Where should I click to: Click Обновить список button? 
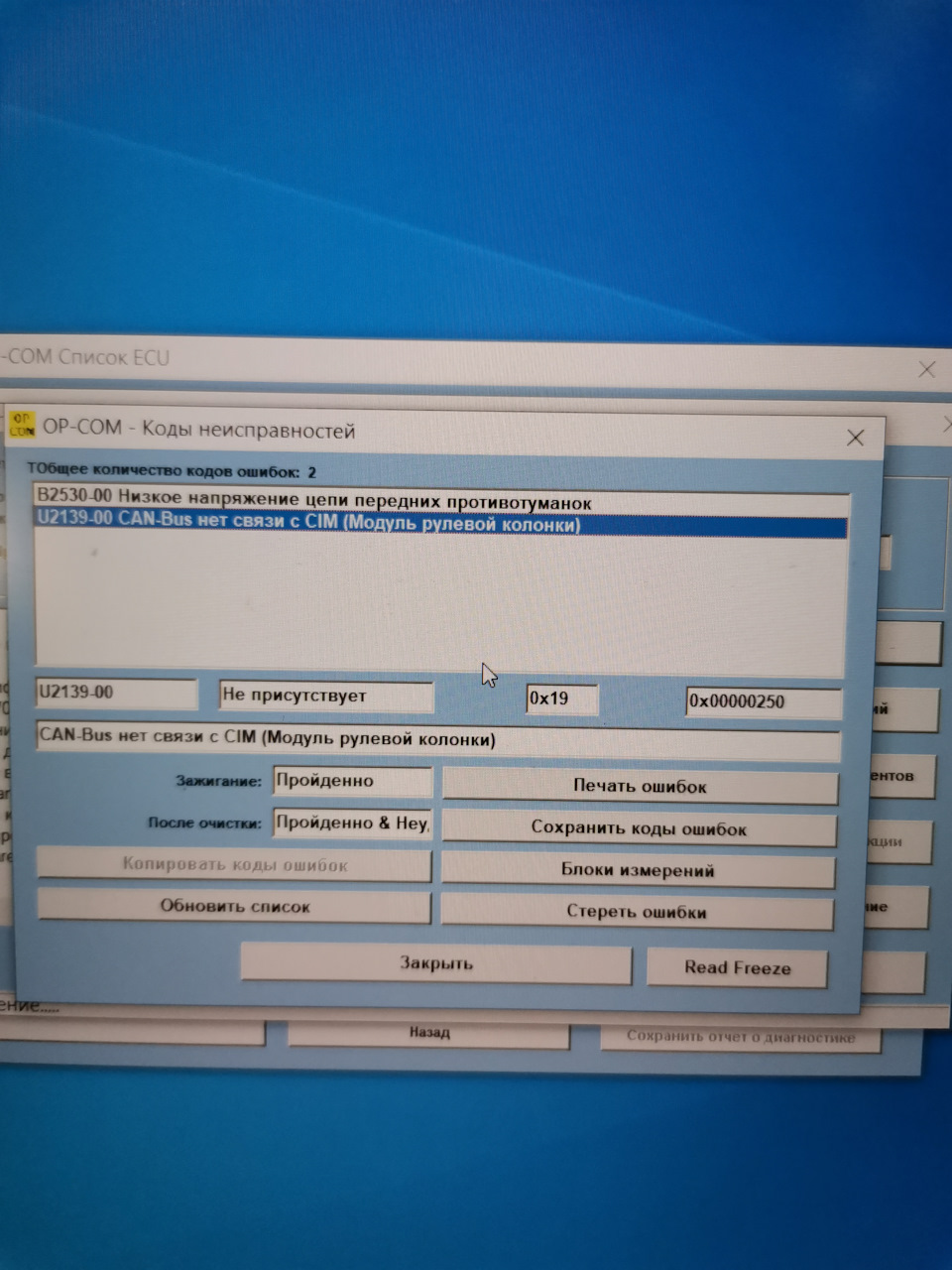point(235,906)
